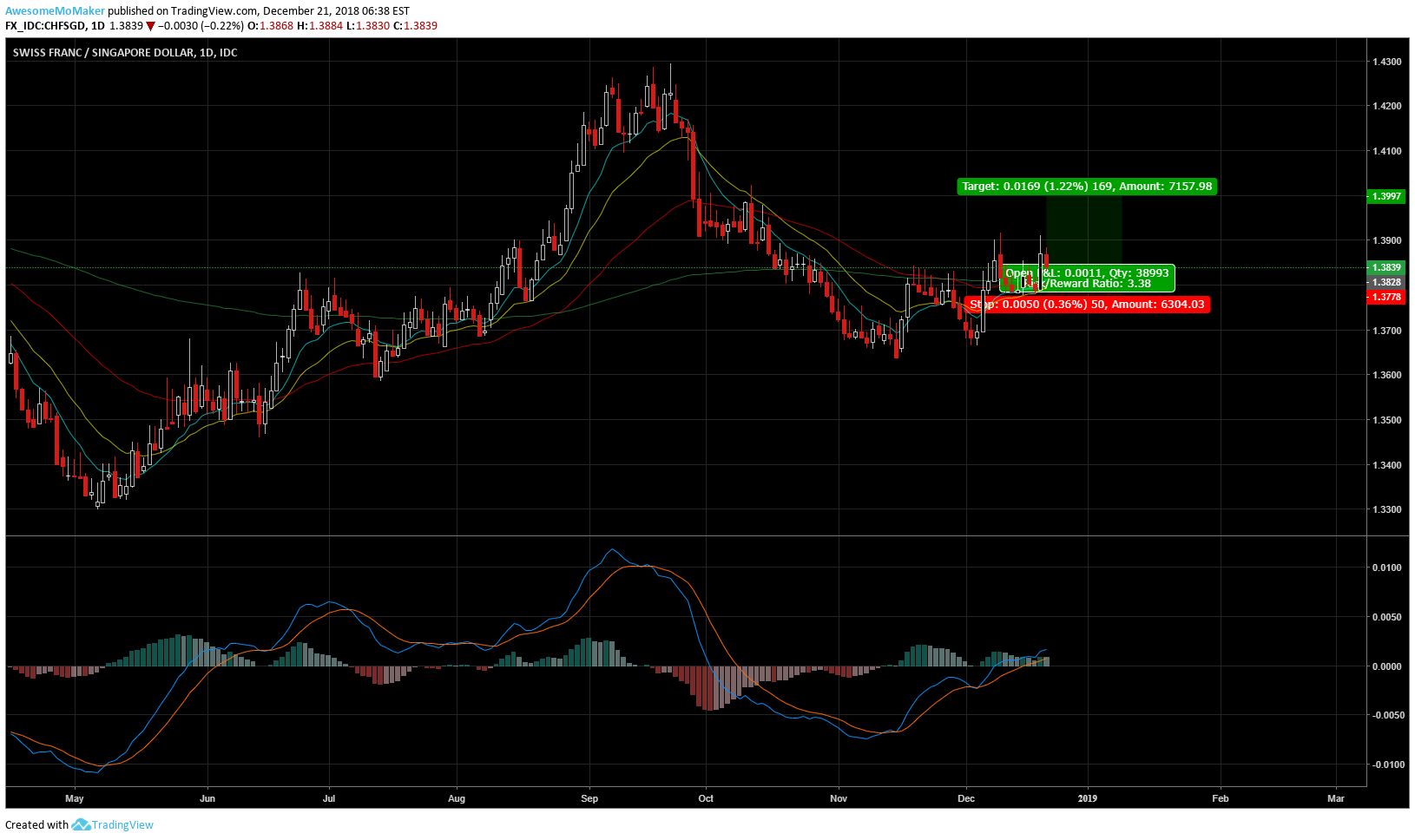Click the TradingView logo icon at bottom

click(81, 824)
